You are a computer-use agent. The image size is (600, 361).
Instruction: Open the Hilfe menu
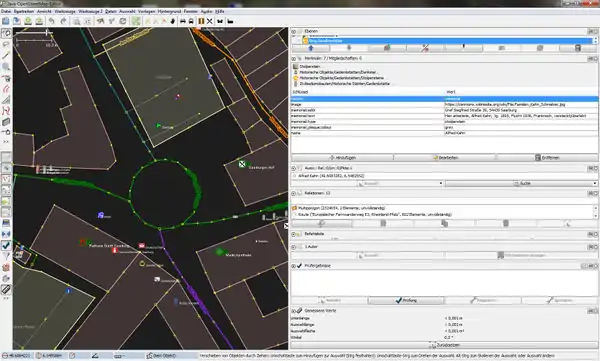pos(220,11)
